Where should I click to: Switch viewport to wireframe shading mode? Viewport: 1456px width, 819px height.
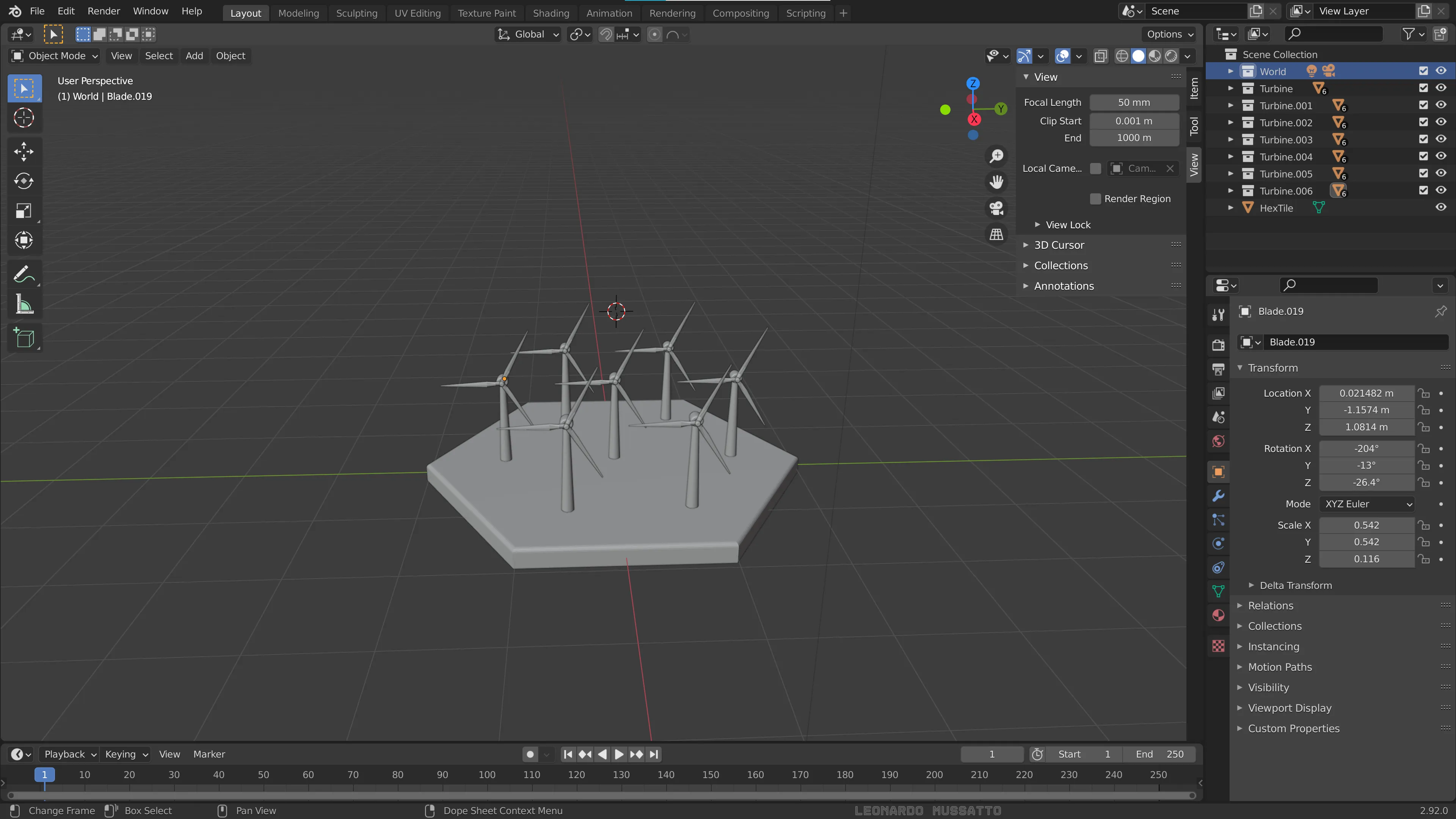click(1122, 55)
